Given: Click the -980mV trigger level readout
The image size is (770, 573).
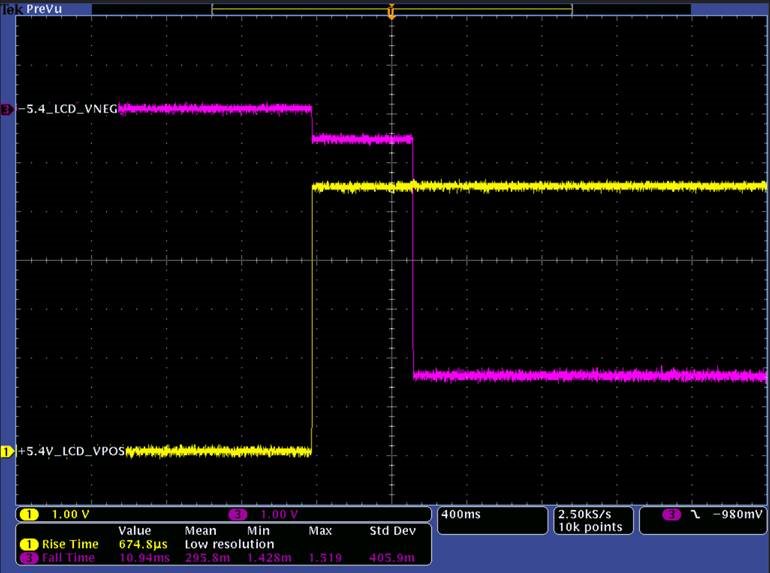Looking at the screenshot, I should coord(738,515).
